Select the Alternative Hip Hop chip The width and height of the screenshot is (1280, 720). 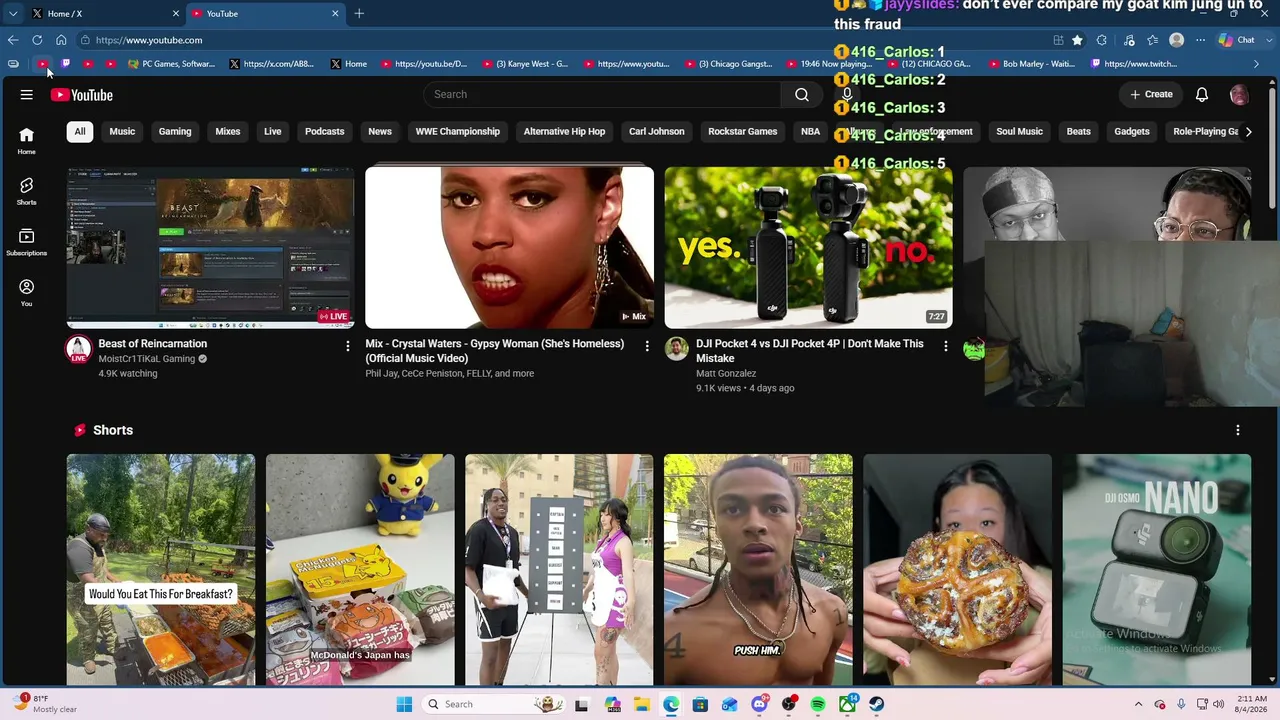pos(564,131)
